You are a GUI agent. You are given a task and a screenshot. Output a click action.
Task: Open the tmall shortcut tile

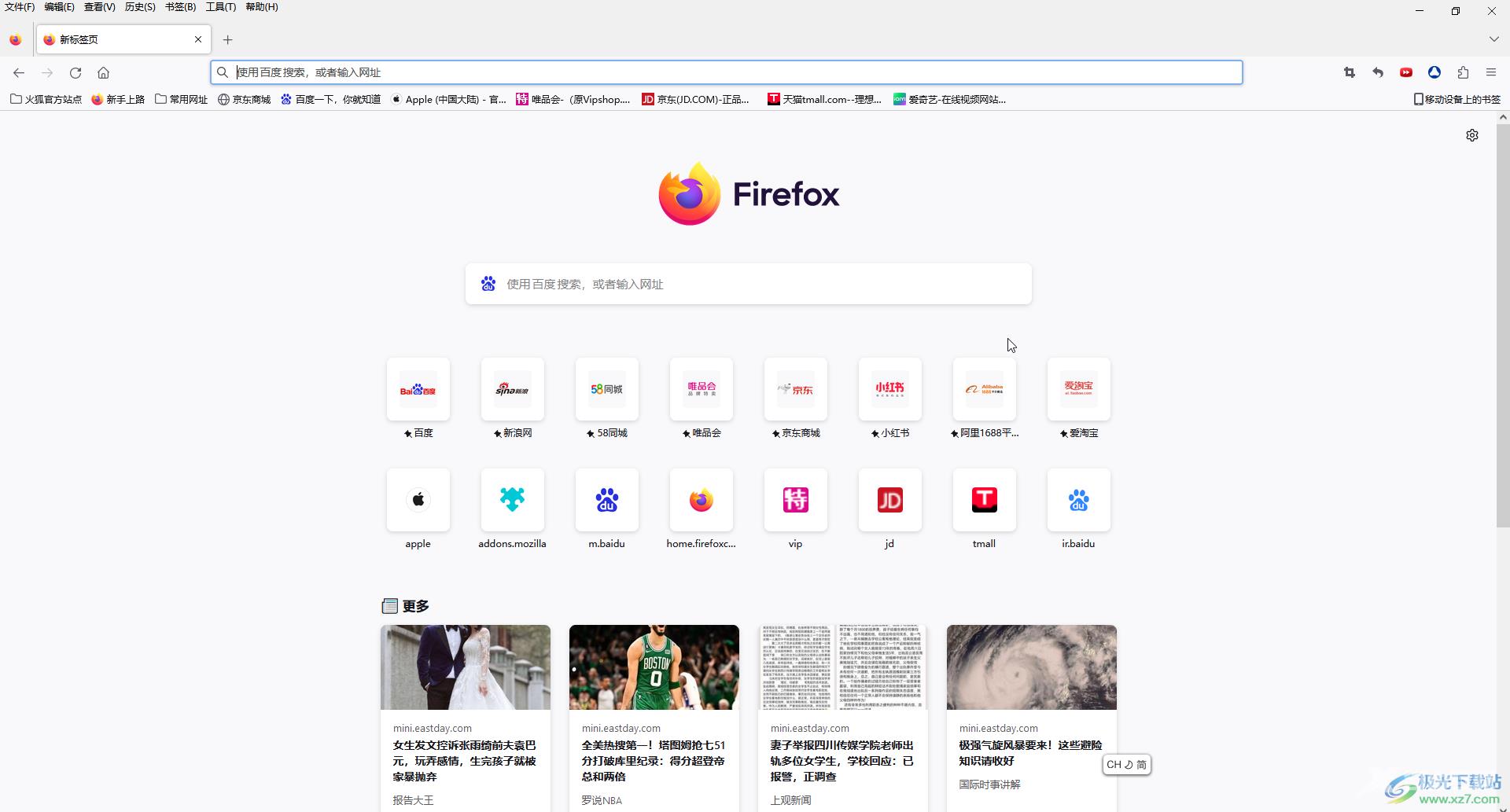point(985,500)
